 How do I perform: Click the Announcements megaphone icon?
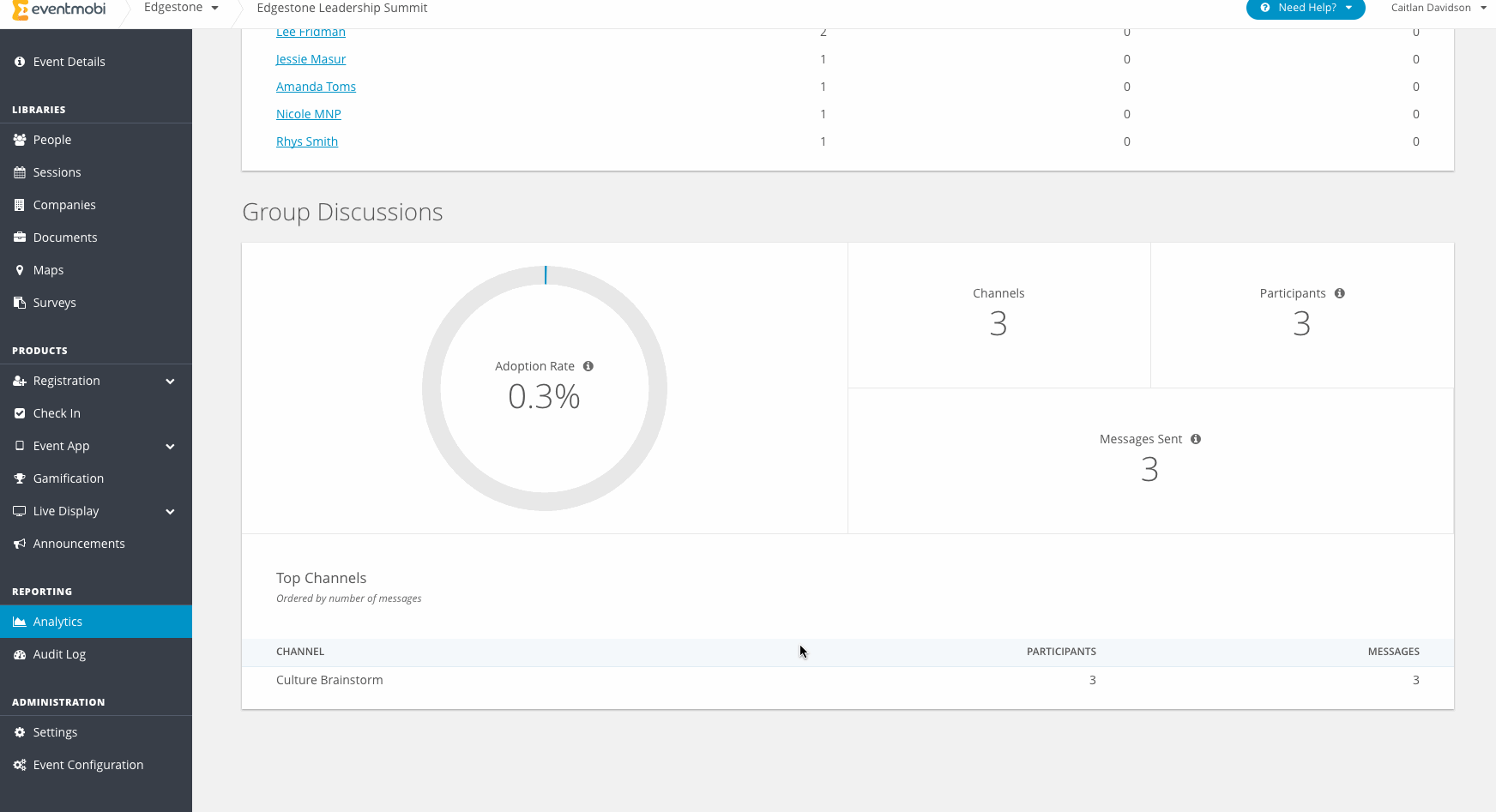pyautogui.click(x=20, y=544)
